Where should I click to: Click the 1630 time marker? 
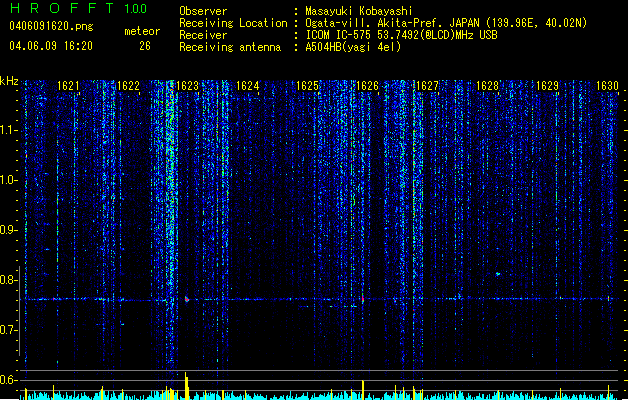(x=607, y=86)
